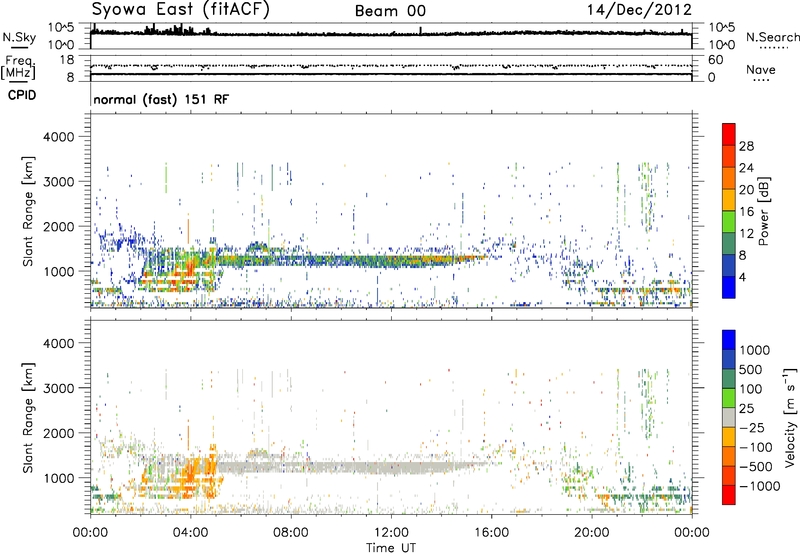Select the "normal (fast) 151 RF" mode text
Image resolution: width=800 pixels, height=554 pixels.
tap(161, 99)
